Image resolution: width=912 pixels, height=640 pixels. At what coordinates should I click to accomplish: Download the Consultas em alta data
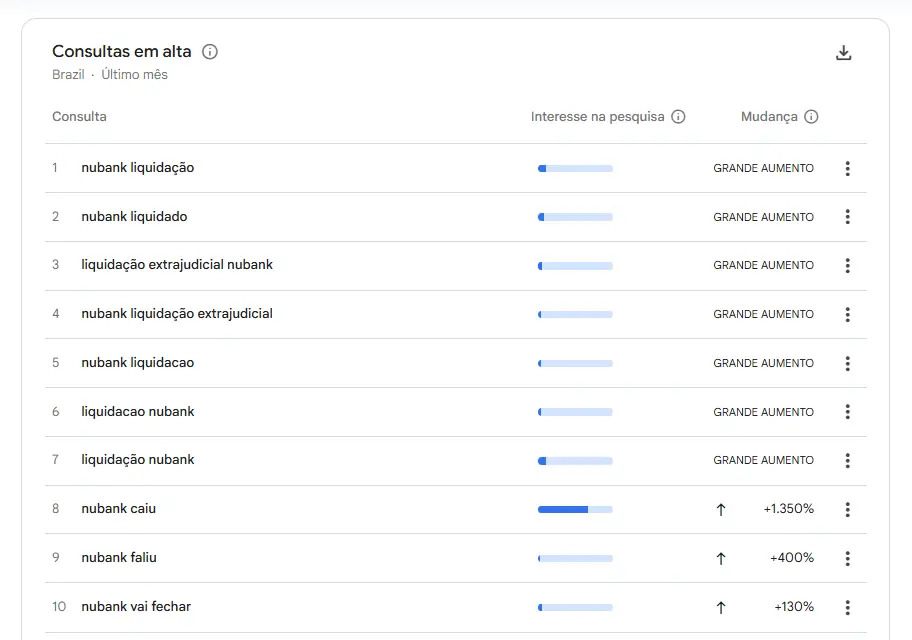click(x=843, y=52)
